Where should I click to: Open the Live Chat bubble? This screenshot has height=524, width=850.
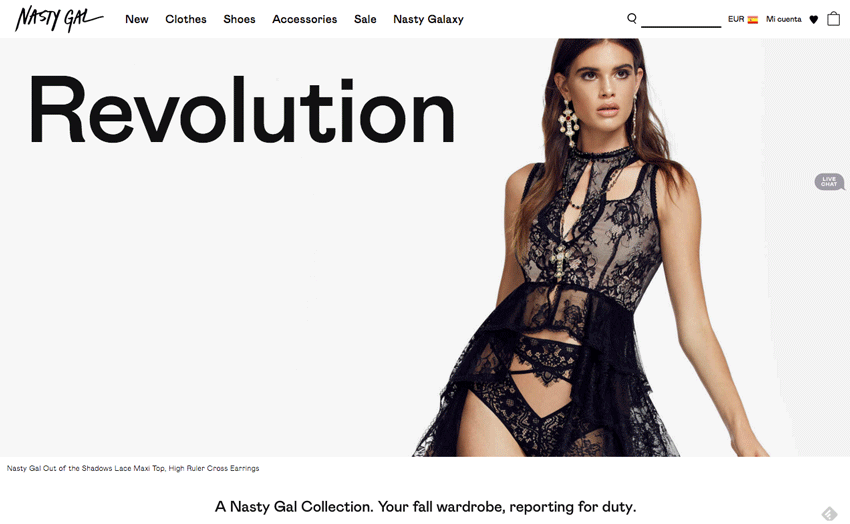click(829, 182)
